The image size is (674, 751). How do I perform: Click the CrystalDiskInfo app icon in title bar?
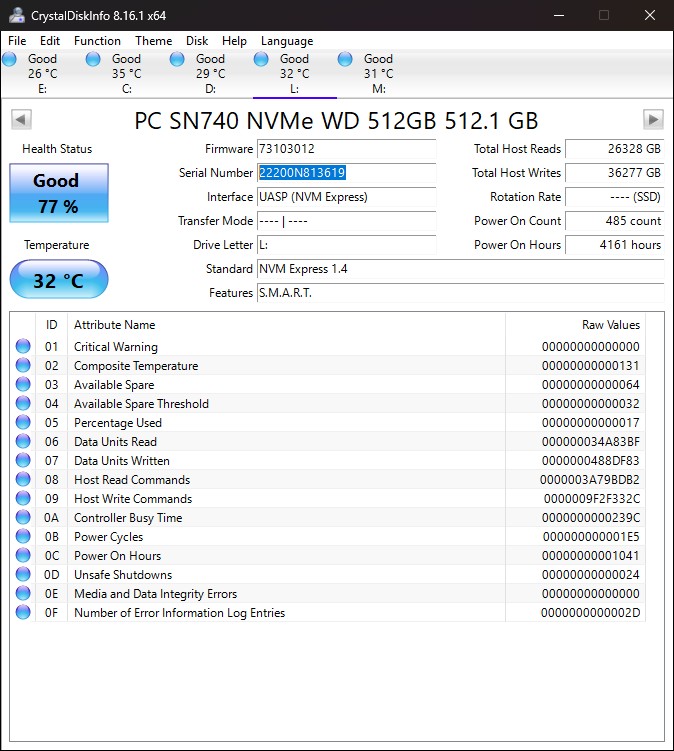[17, 15]
